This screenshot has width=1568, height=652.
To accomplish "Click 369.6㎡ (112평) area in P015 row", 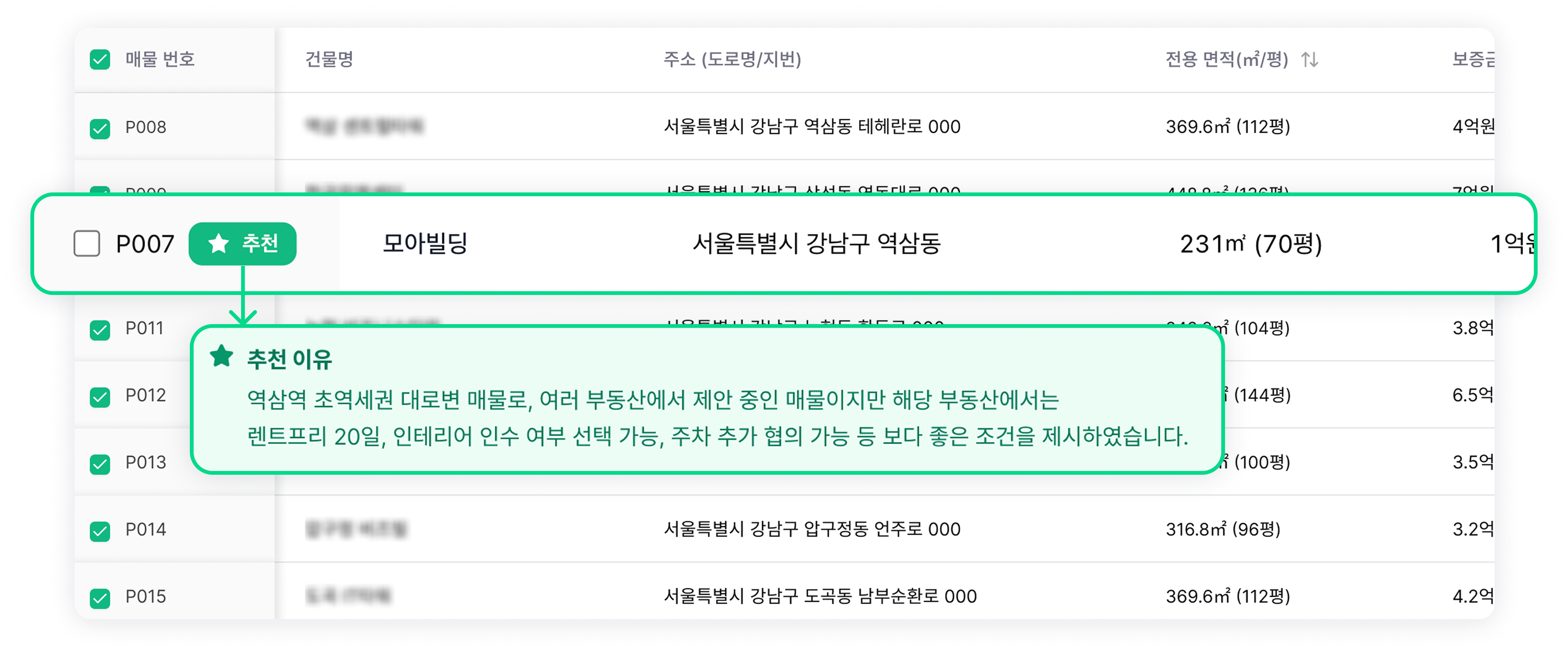I will (x=1227, y=596).
